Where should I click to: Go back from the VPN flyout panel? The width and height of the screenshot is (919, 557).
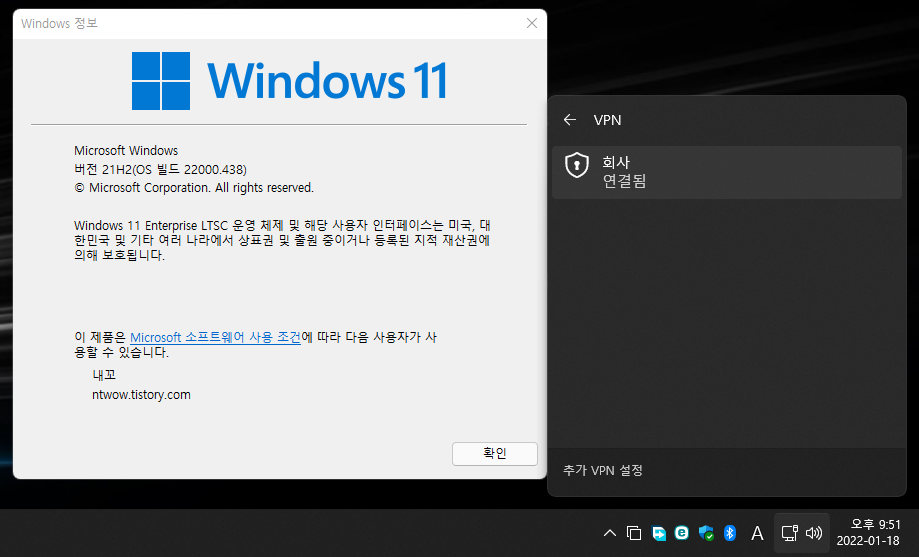click(570, 120)
